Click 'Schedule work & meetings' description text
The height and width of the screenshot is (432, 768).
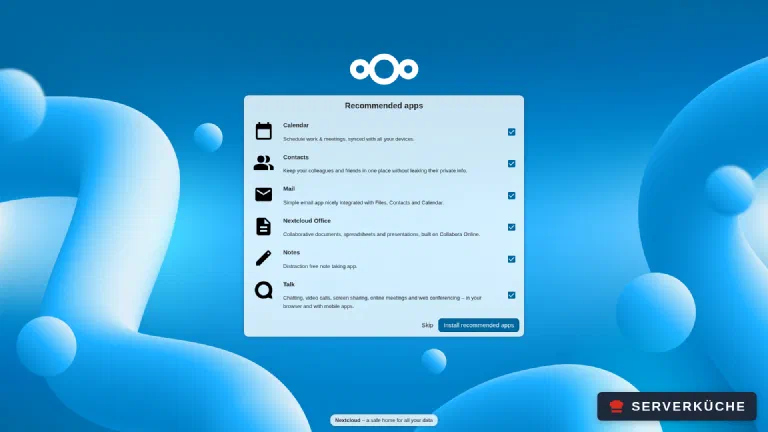pos(349,139)
